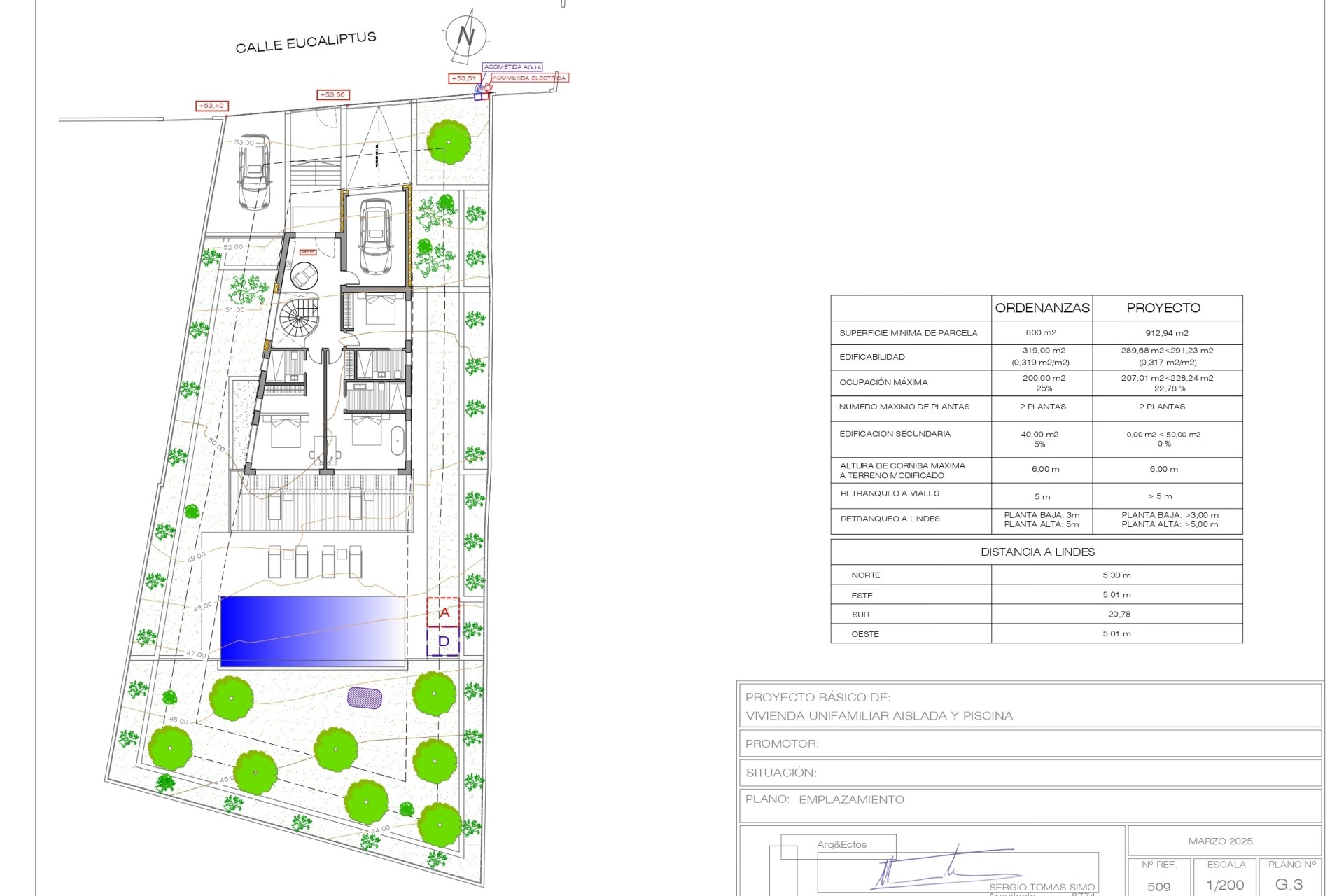Select the car on the left driveway
Screen dimensions: 1344x896
[253, 171]
